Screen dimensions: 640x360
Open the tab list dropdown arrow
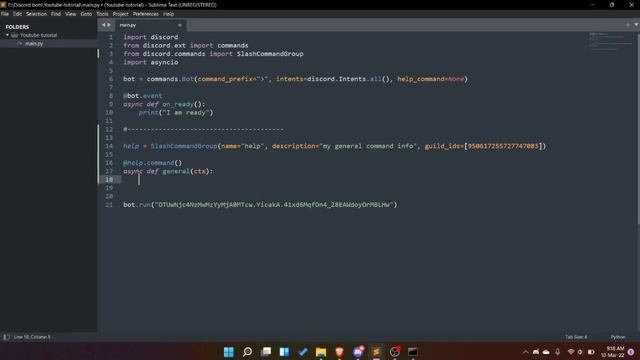(636, 25)
